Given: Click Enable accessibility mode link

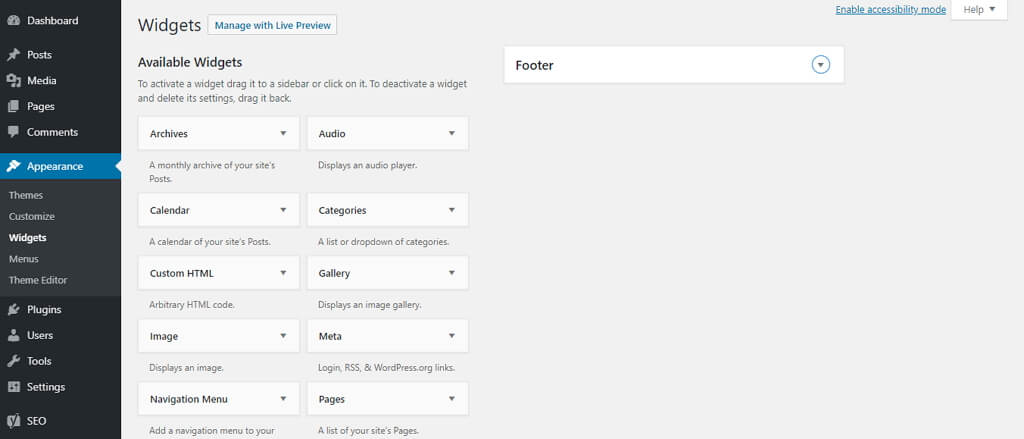Looking at the screenshot, I should point(891,10).
